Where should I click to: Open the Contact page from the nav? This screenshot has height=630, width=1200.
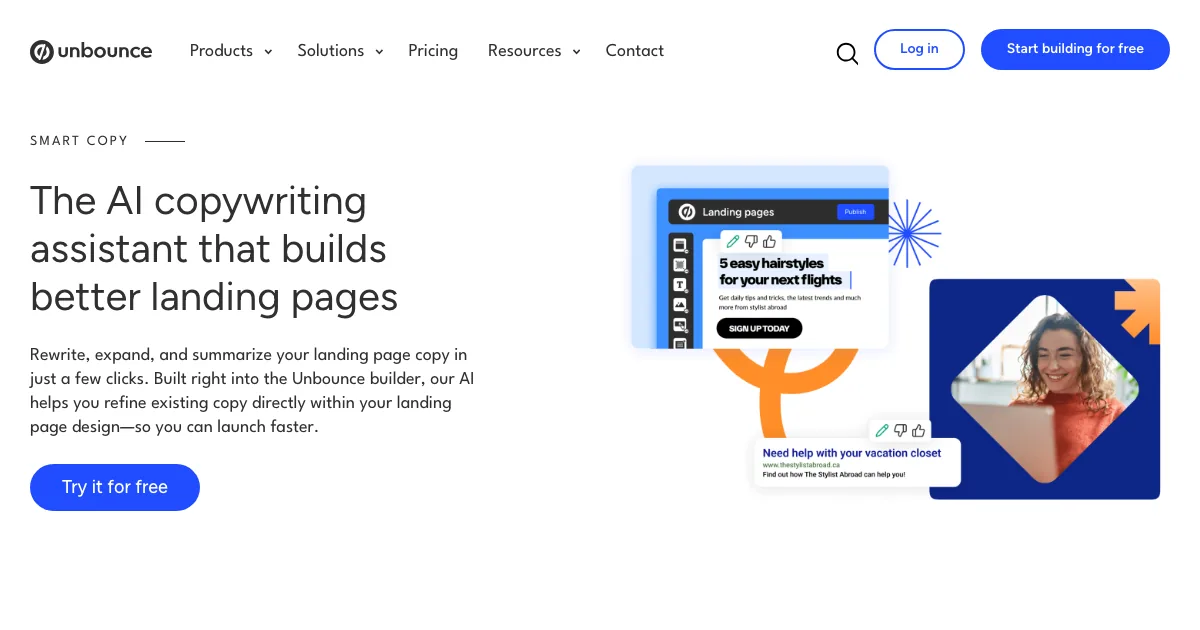pos(634,51)
